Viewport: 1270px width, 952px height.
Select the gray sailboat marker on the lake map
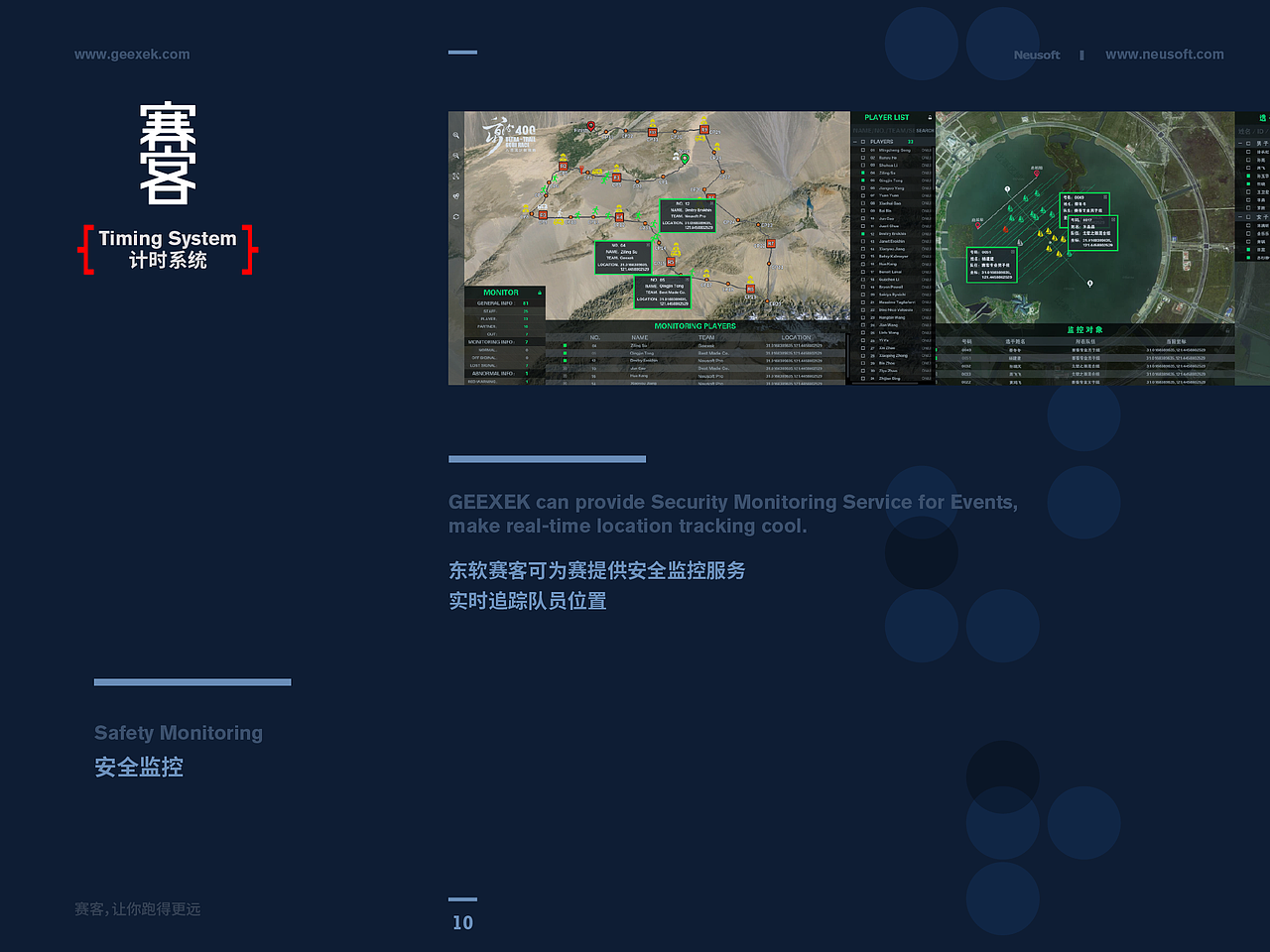1020,242
